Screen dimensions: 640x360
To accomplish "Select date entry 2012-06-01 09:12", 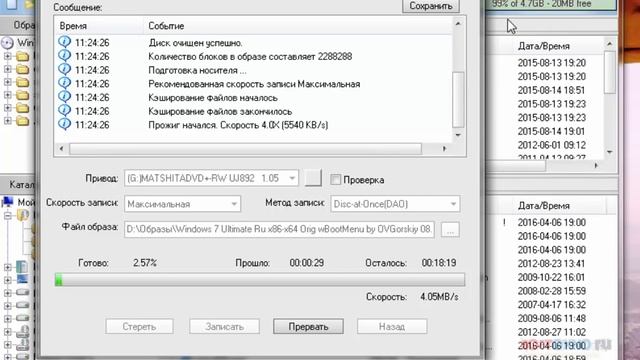I will pyautogui.click(x=551, y=145).
